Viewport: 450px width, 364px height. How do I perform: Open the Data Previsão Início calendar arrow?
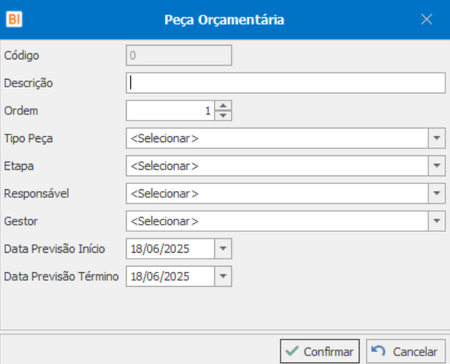click(x=223, y=249)
